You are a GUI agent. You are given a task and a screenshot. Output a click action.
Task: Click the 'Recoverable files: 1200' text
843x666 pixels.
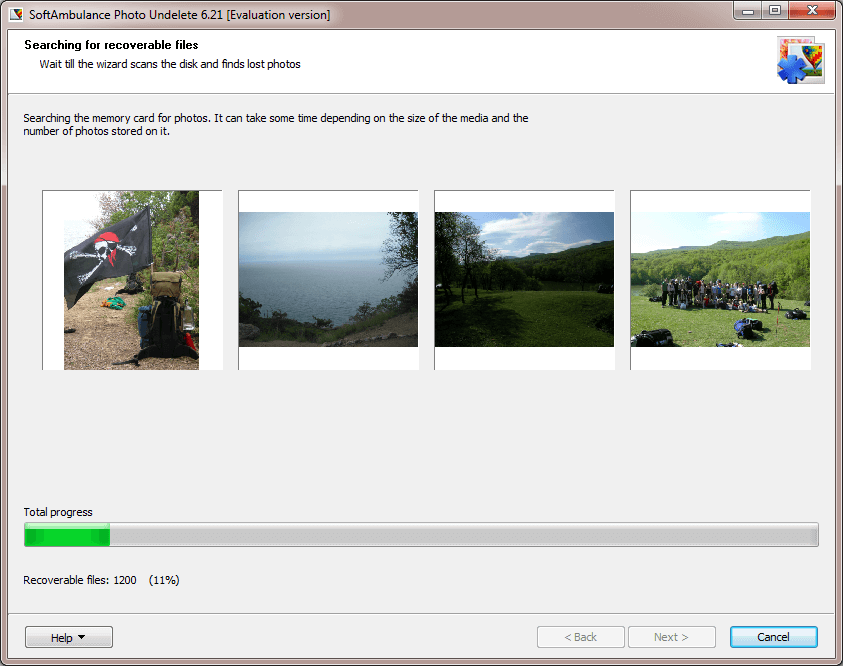80,581
